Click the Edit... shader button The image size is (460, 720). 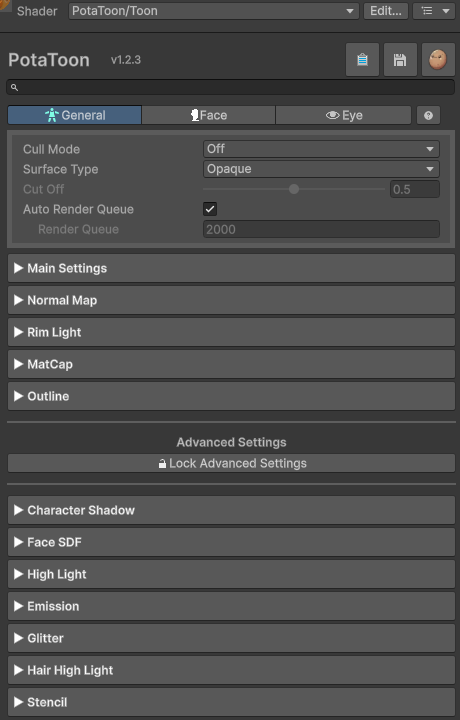[386, 11]
